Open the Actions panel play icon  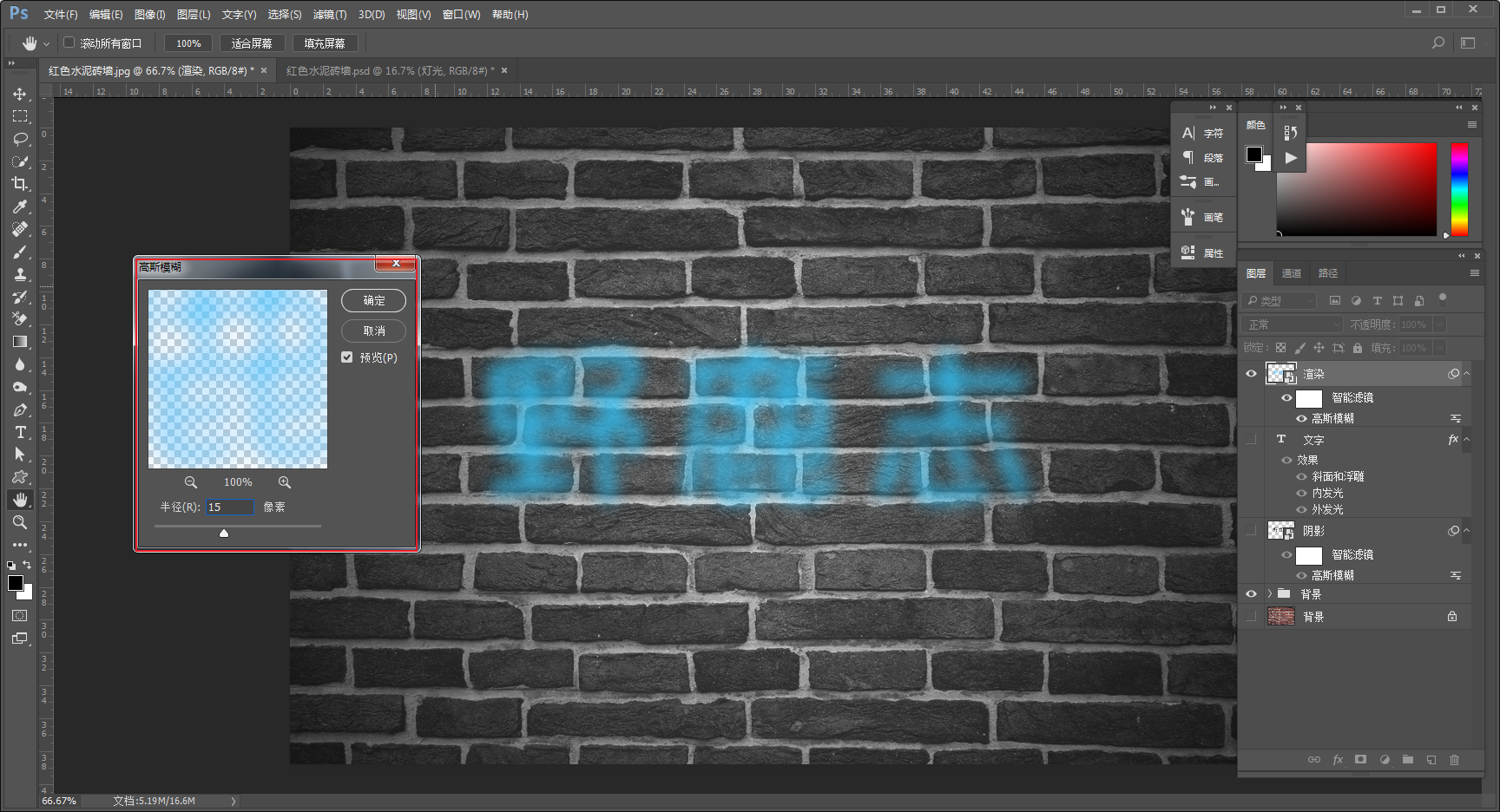[1291, 158]
